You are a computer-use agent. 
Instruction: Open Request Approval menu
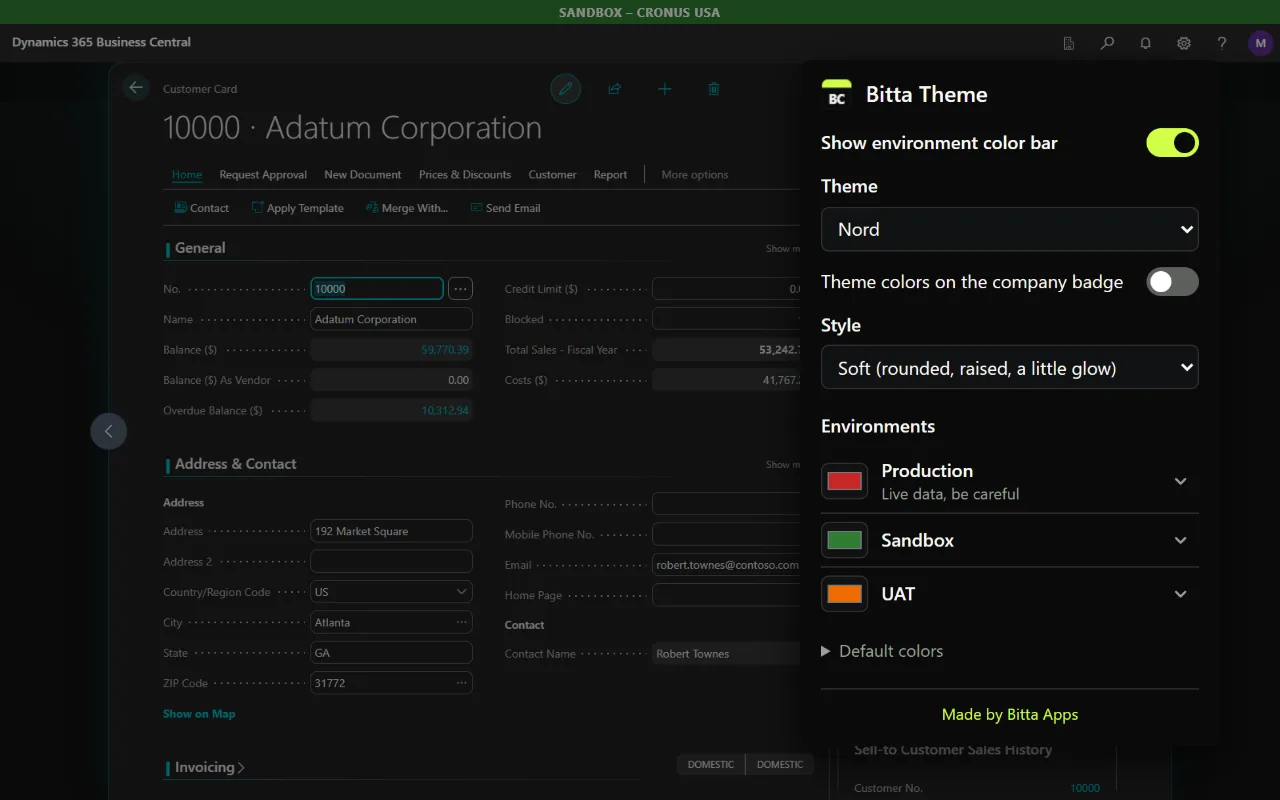263,174
